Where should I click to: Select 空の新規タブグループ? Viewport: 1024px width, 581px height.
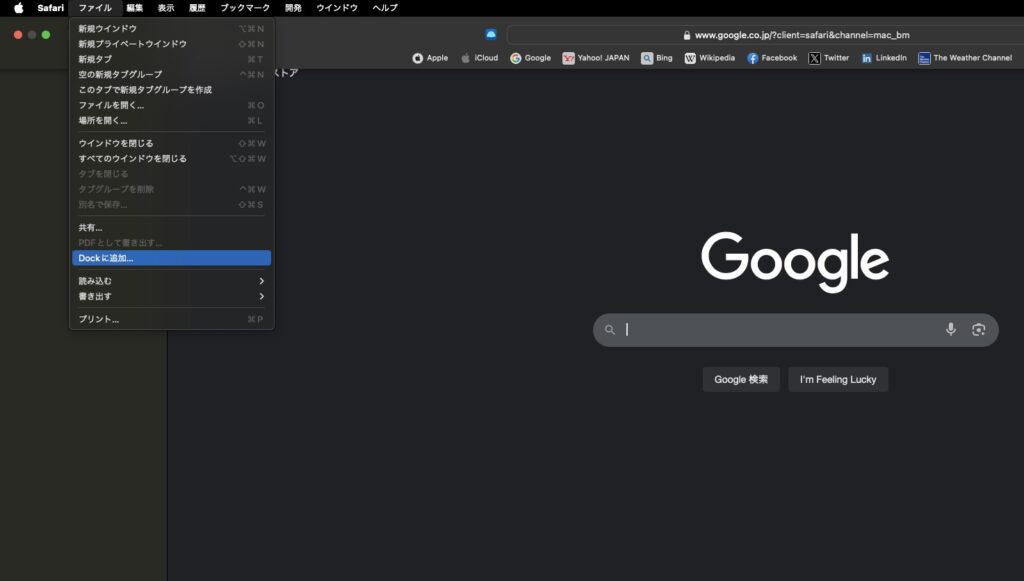(171, 74)
